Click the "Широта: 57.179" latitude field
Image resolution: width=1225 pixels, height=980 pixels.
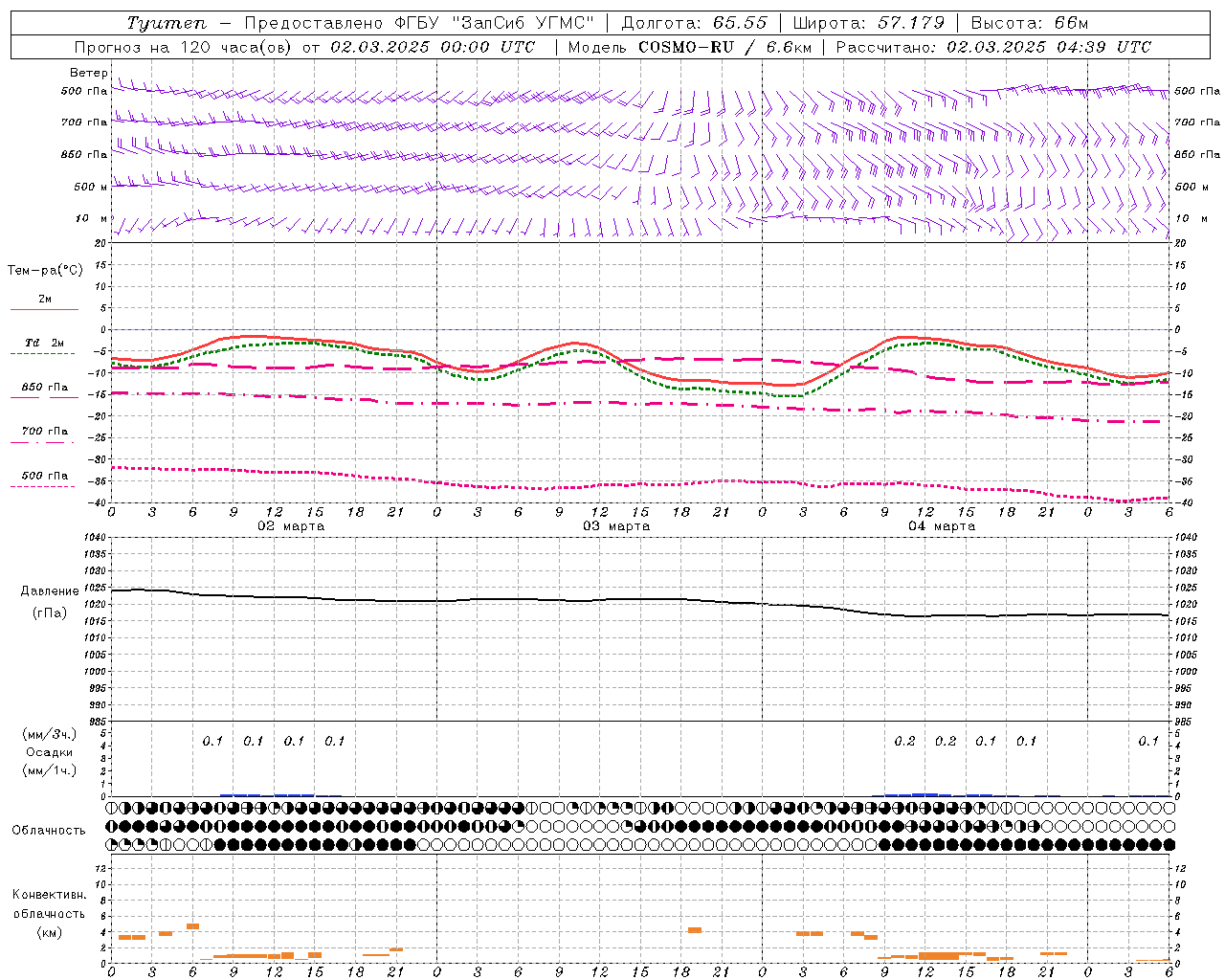[868, 23]
